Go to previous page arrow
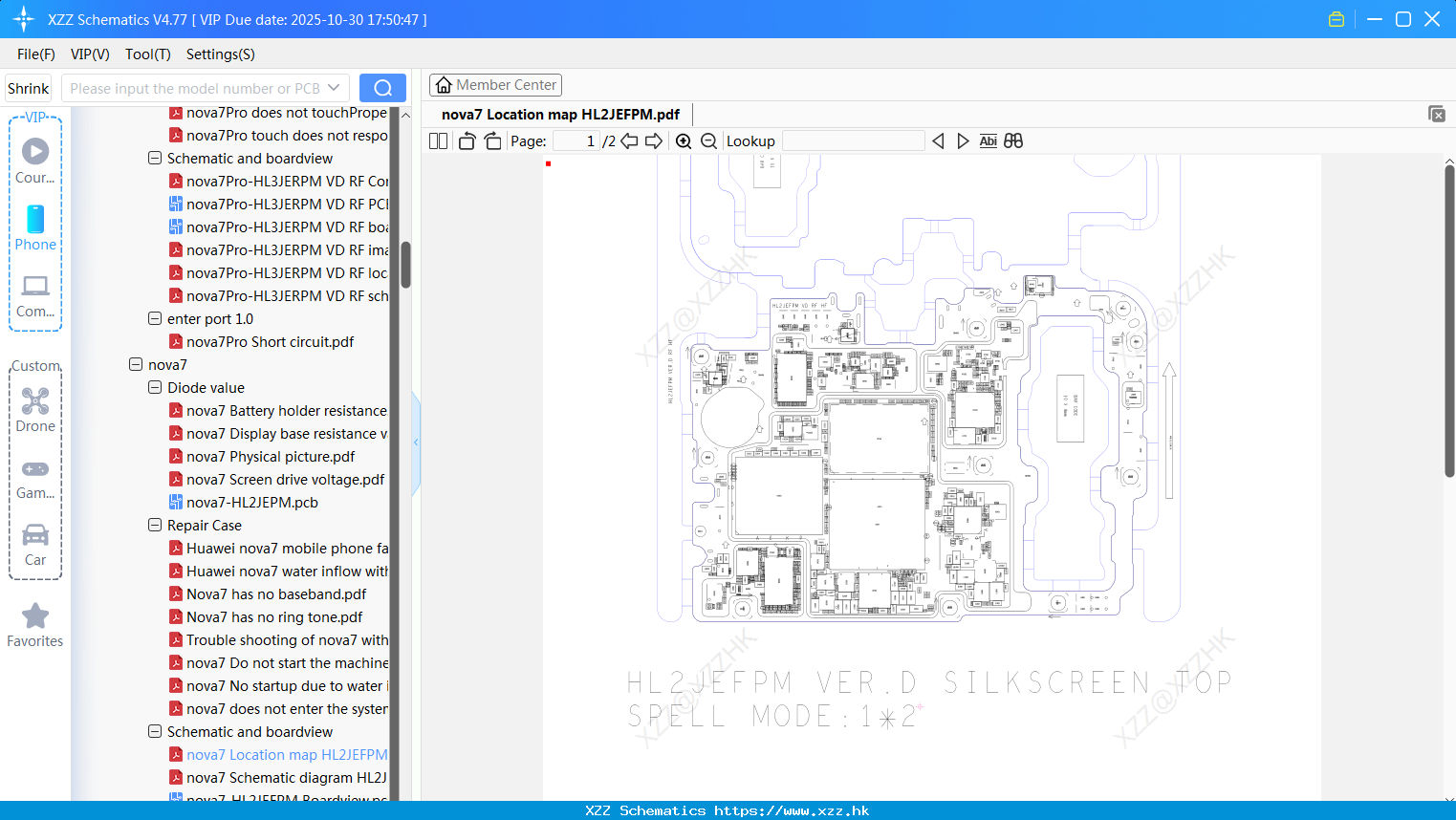 [629, 141]
